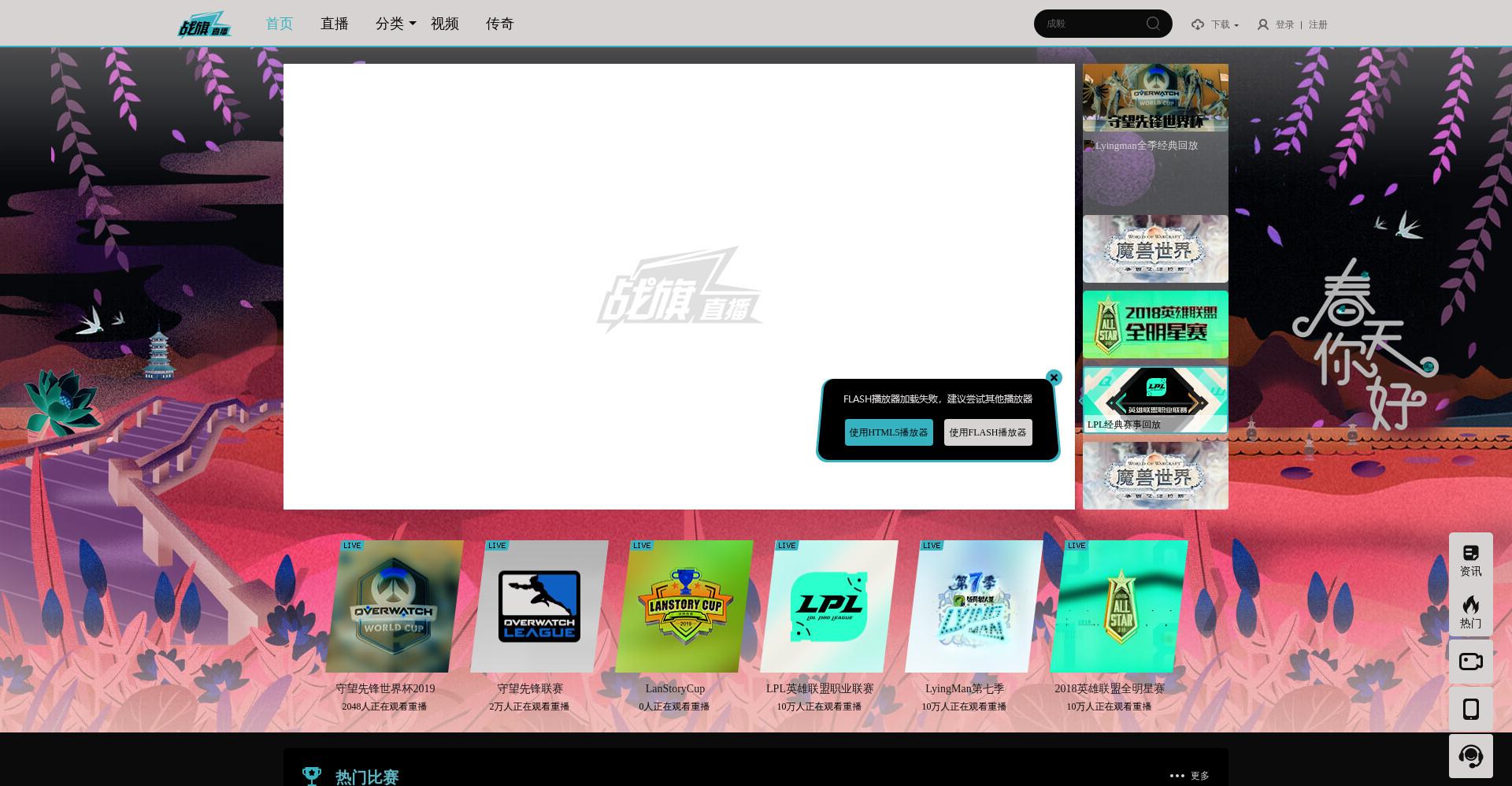
Task: Click the 更多 ellipsis icon
Action: point(1177,776)
